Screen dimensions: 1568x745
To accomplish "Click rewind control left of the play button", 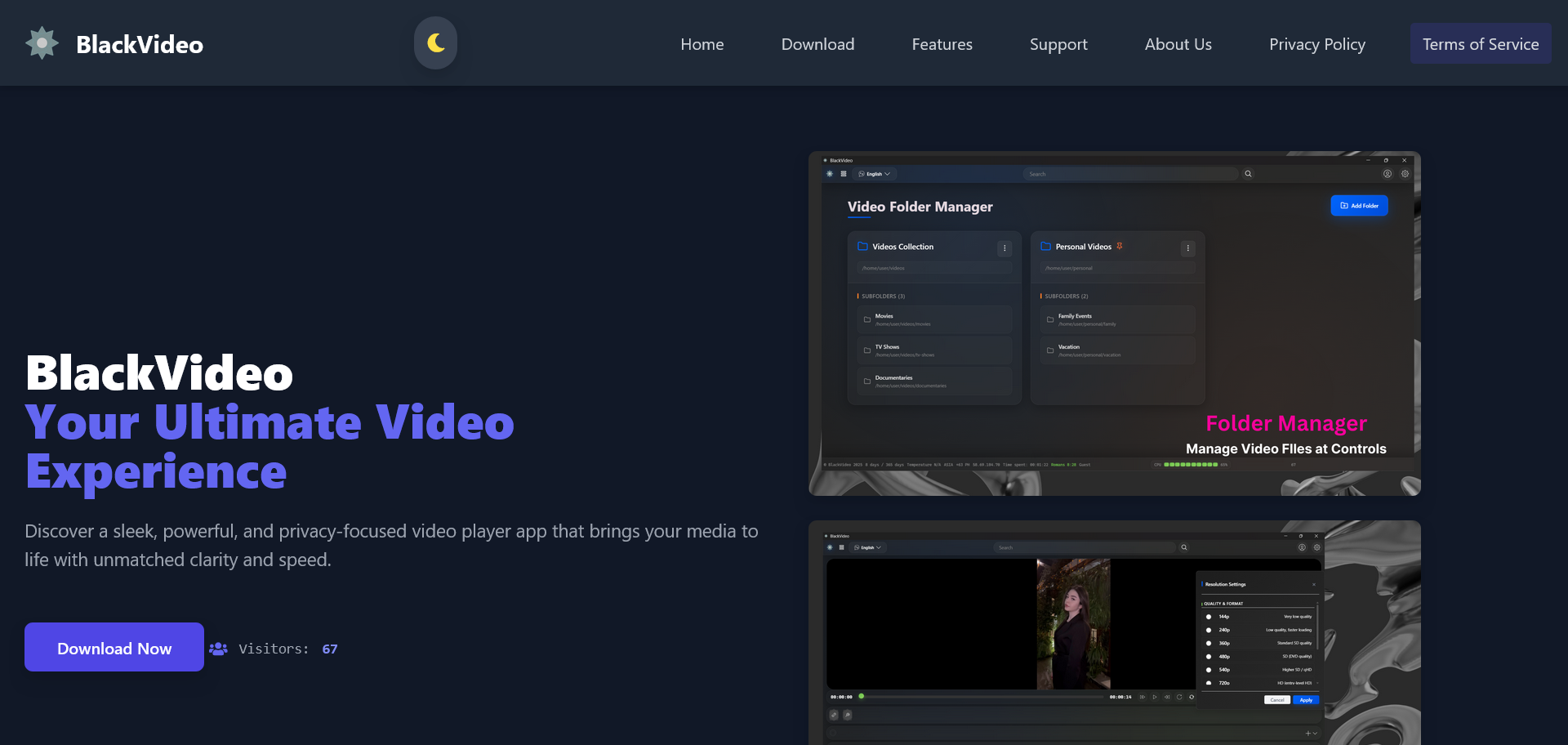I will [1143, 697].
